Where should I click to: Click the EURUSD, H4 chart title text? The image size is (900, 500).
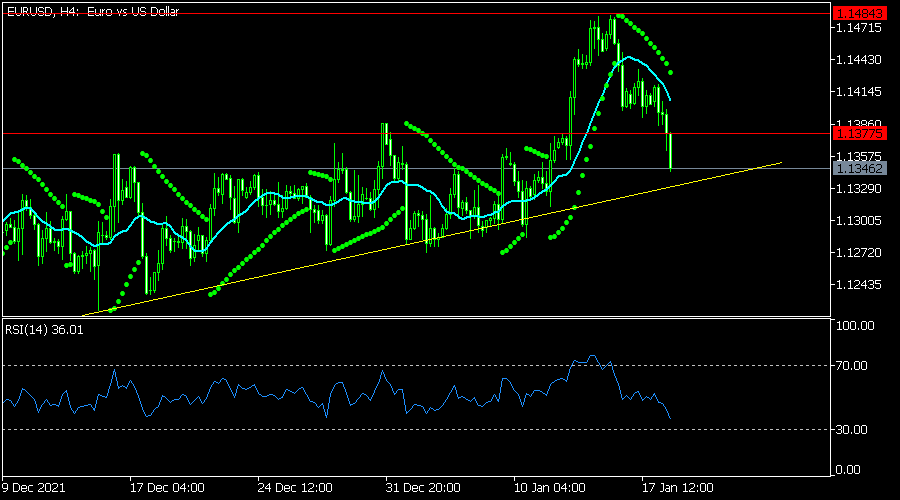(93, 11)
